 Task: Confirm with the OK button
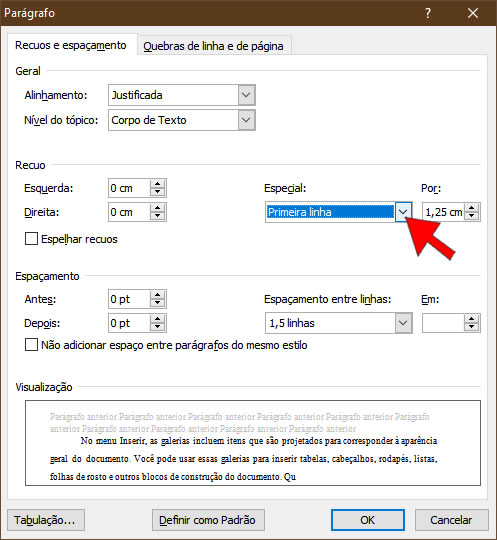(x=367, y=520)
